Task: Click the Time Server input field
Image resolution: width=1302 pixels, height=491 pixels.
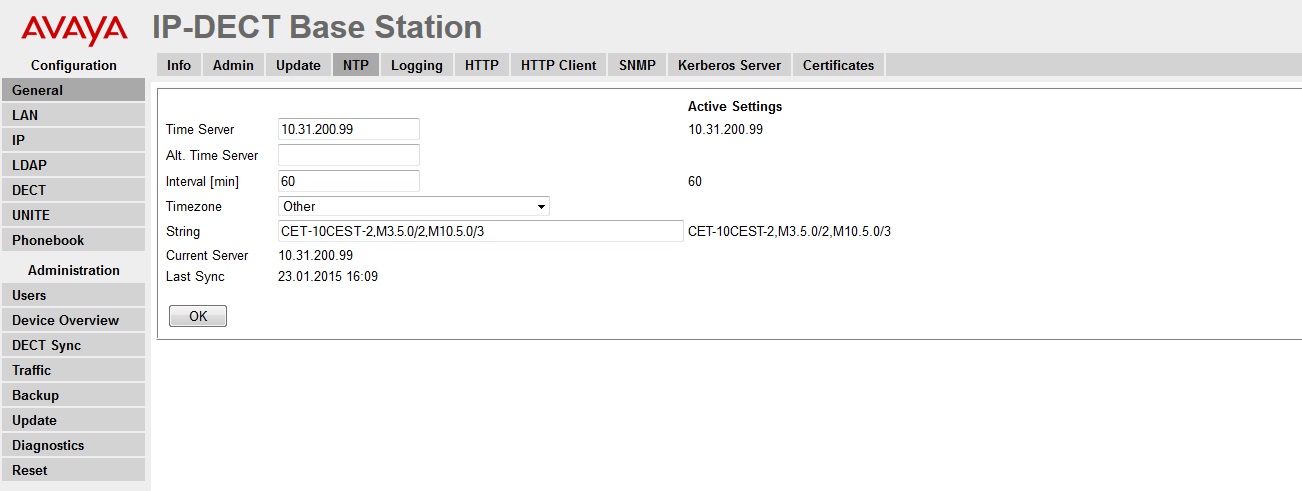Action: pos(348,129)
